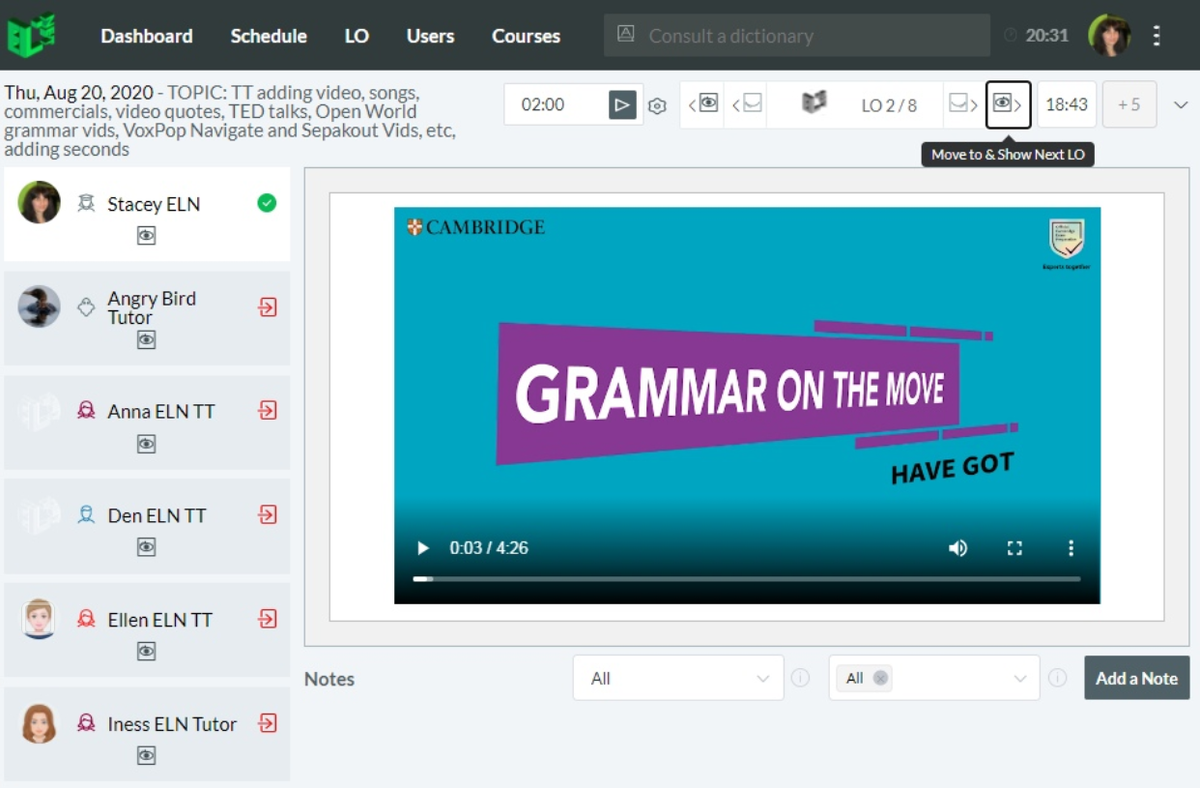
Task: Click the Ellen ELN TT participant name
Action: (x=160, y=620)
